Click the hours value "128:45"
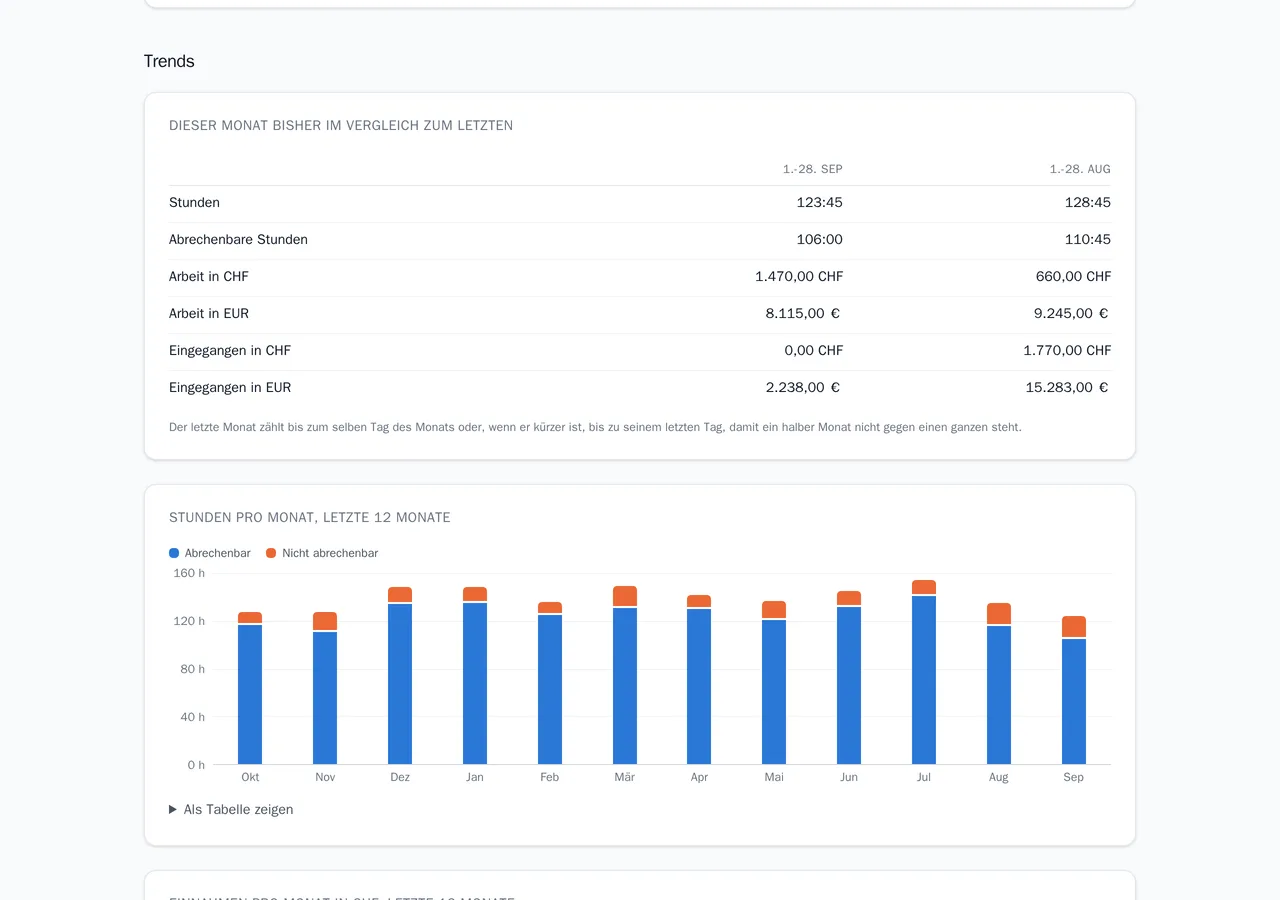Viewport: 1280px width, 900px height. pyautogui.click(x=1088, y=203)
